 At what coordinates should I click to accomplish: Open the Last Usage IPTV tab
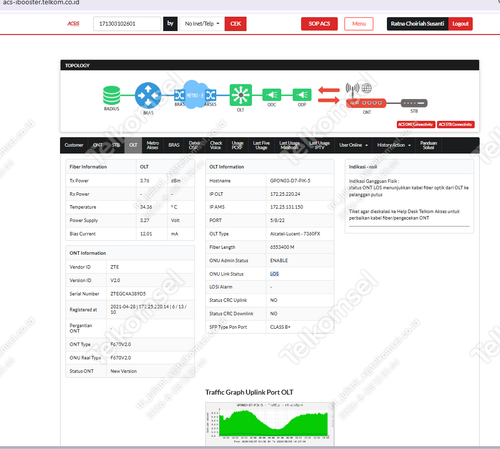[319, 145]
